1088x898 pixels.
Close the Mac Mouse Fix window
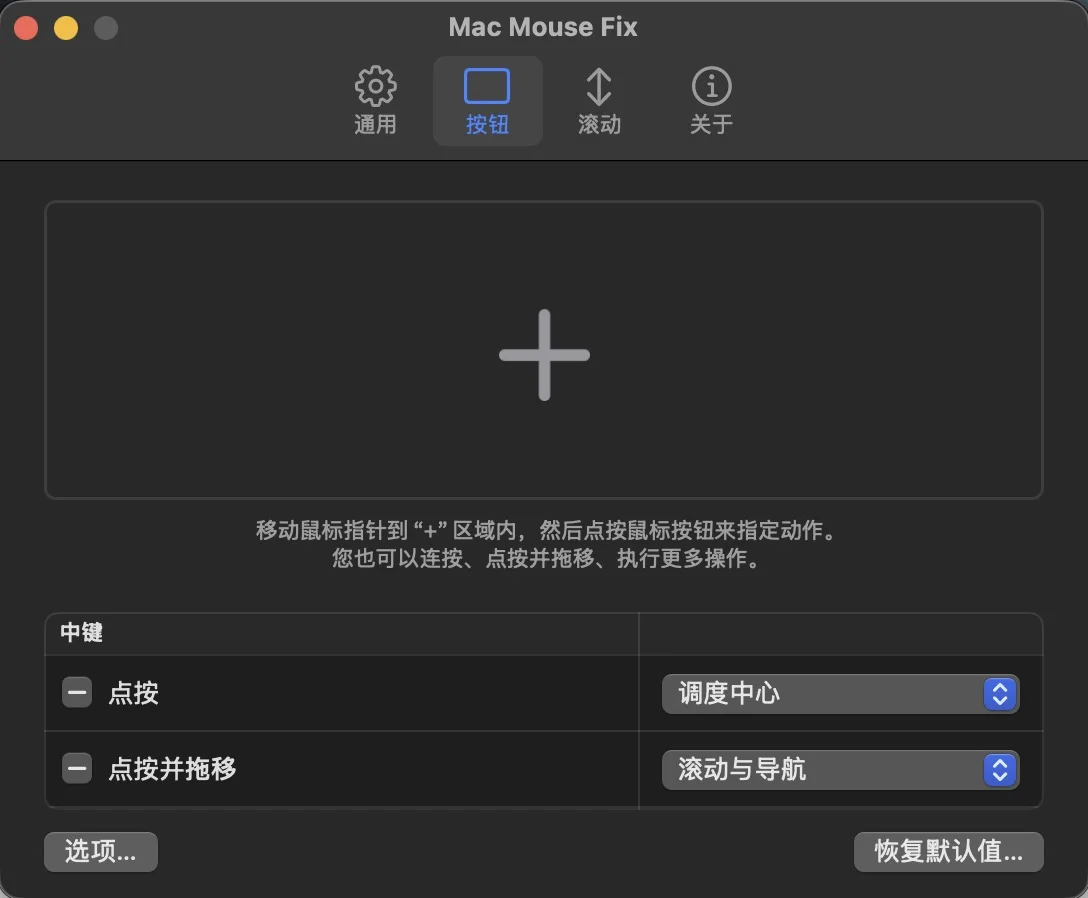pyautogui.click(x=26, y=28)
